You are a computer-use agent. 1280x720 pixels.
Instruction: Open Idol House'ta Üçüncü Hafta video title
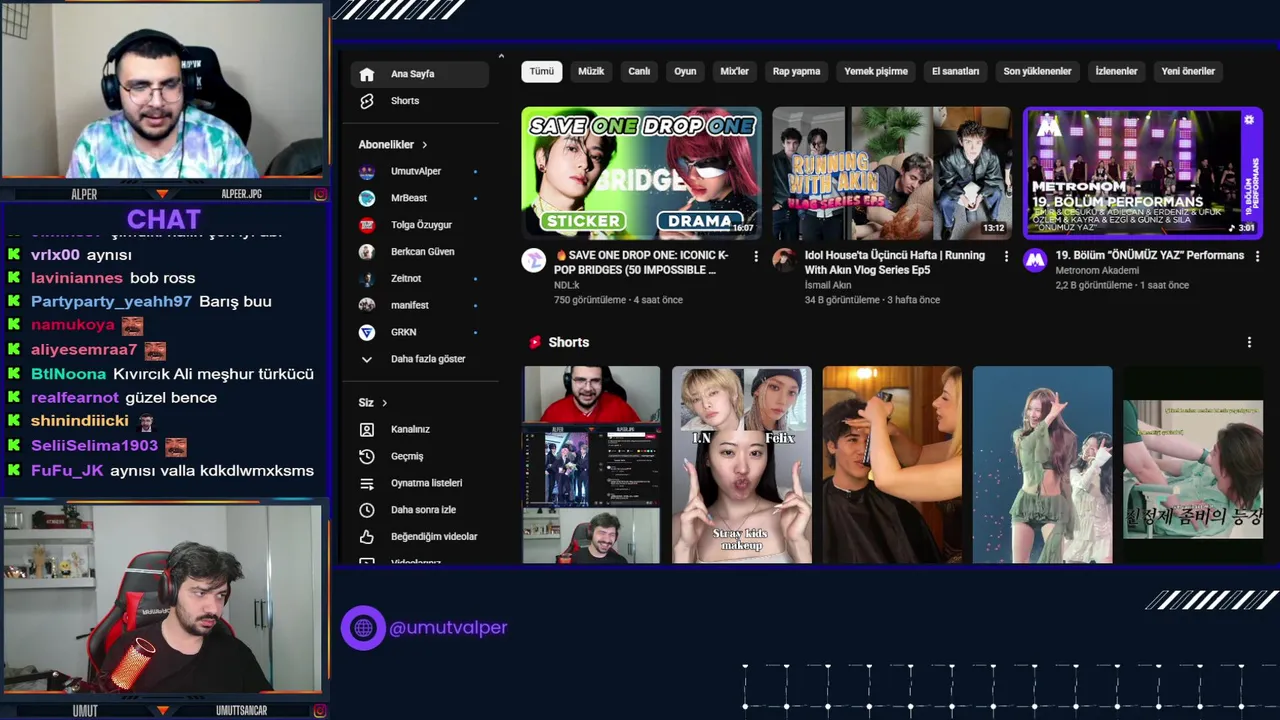[x=895, y=263]
